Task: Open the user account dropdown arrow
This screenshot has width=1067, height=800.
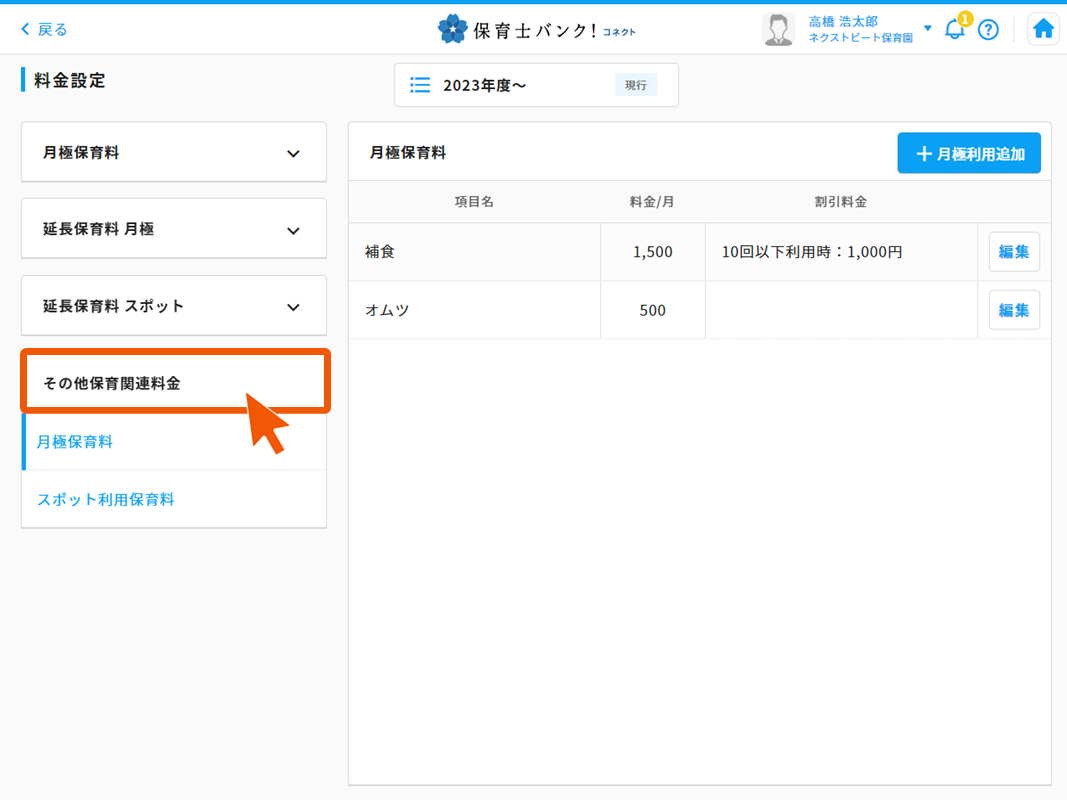Action: 927,28
